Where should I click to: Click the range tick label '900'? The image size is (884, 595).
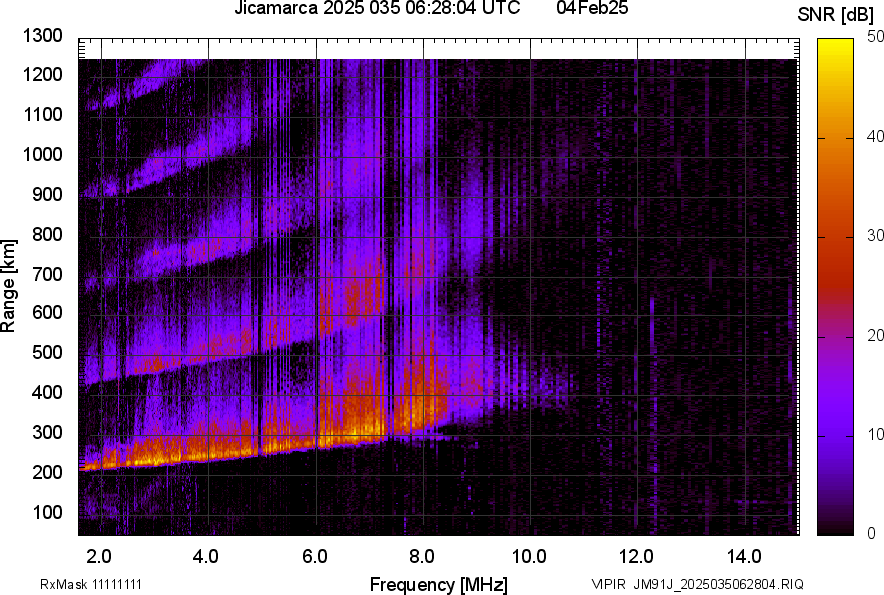[47, 194]
